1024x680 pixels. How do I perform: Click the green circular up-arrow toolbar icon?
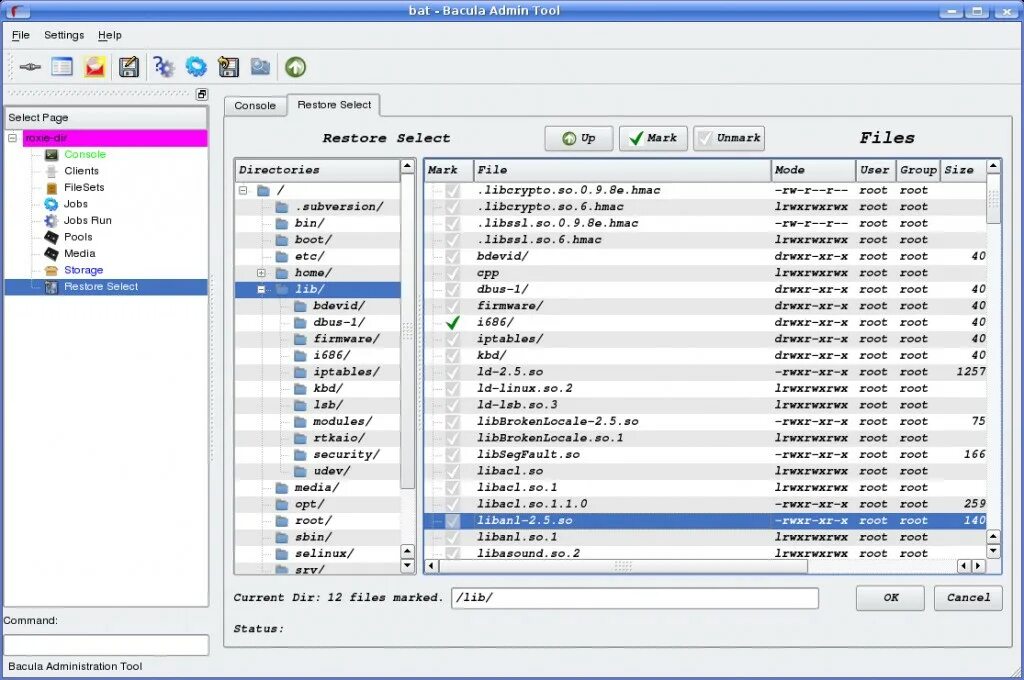pyautogui.click(x=295, y=67)
